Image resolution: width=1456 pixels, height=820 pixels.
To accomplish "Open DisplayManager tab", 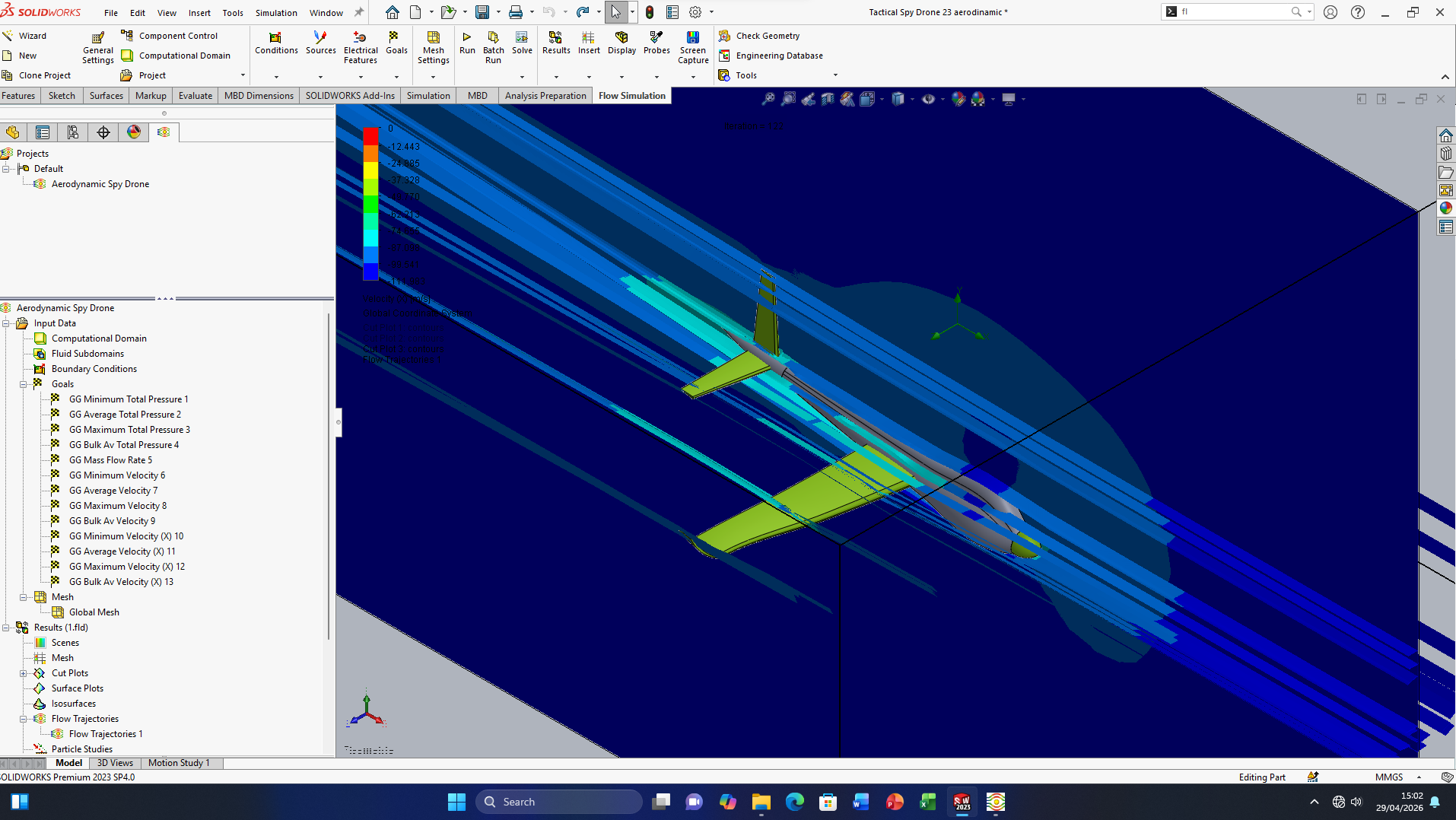I will click(x=134, y=132).
